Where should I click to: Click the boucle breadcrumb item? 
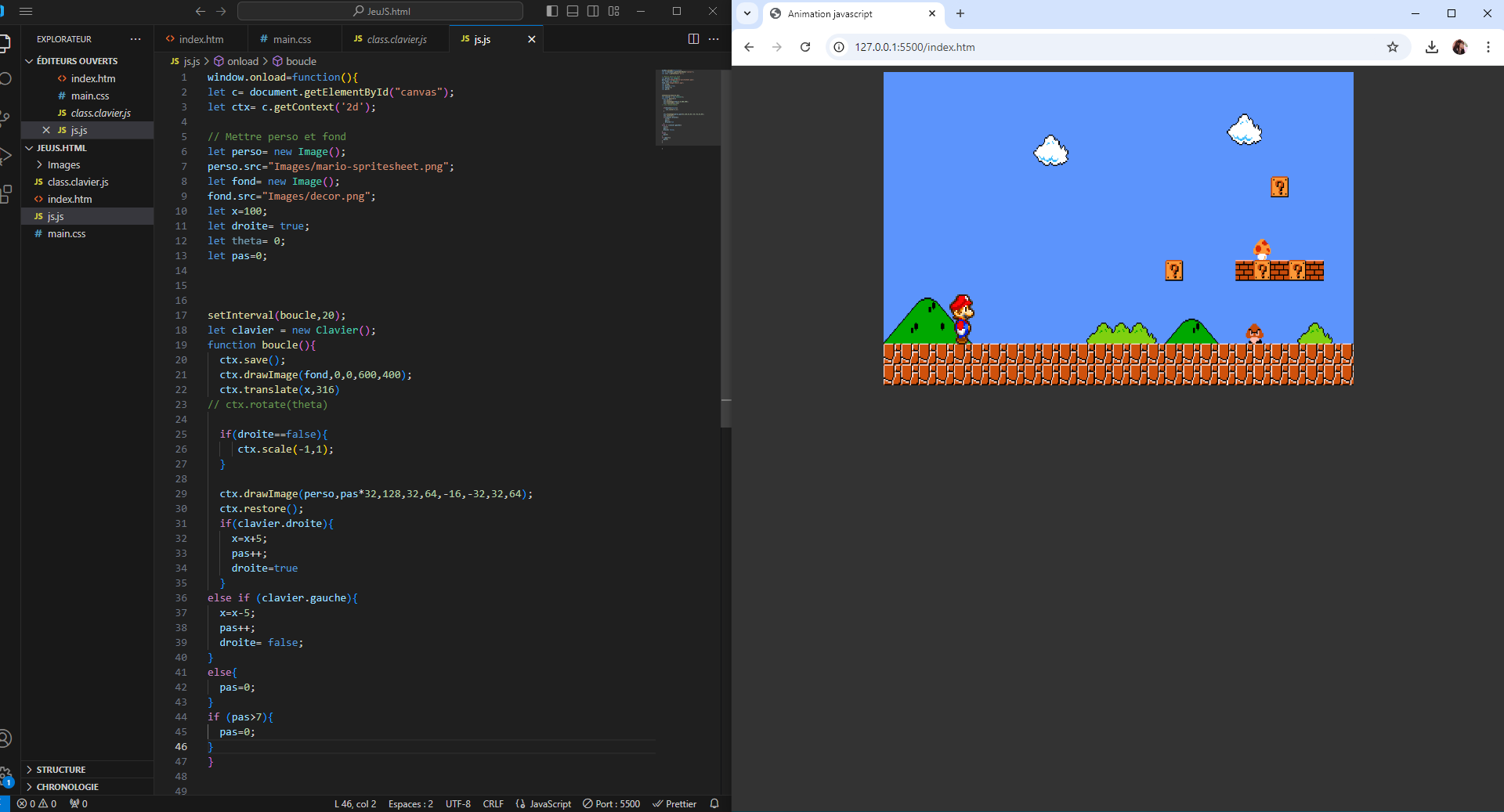pyautogui.click(x=295, y=61)
